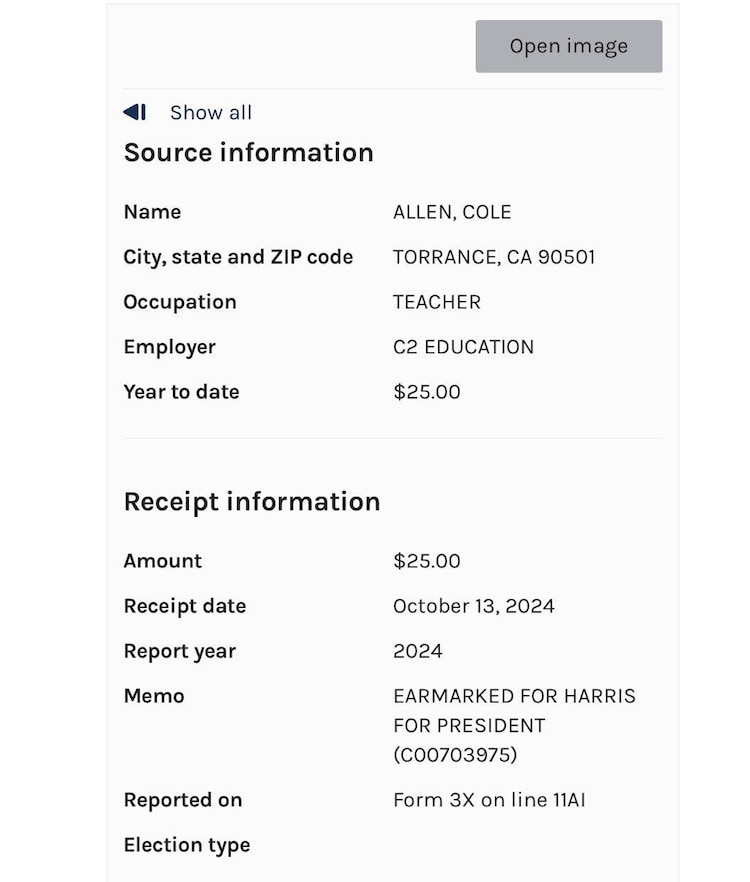The image size is (750, 882).
Task: Click the report year value 2024
Action: [x=417, y=651]
